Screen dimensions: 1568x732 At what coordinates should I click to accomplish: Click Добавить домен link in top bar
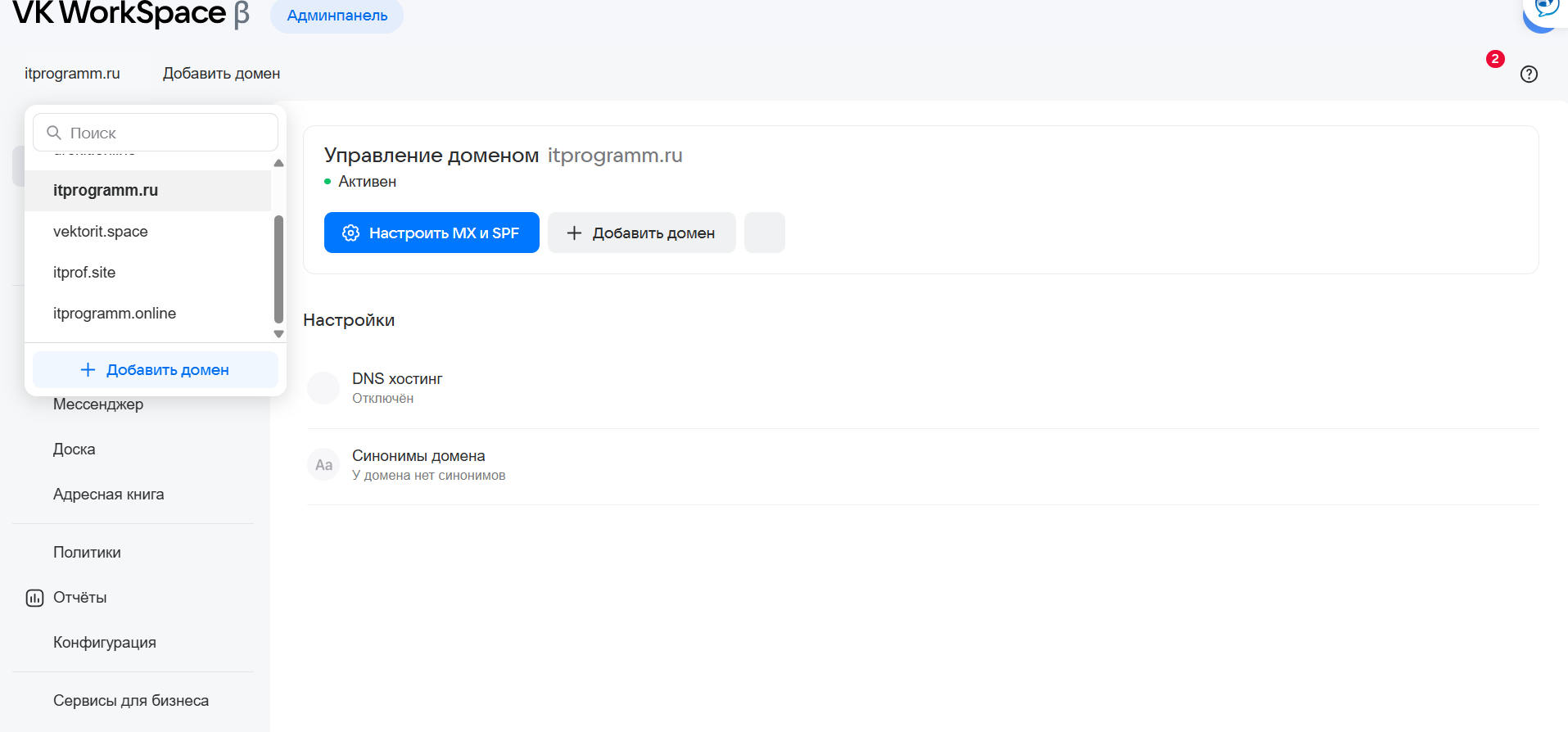(221, 74)
